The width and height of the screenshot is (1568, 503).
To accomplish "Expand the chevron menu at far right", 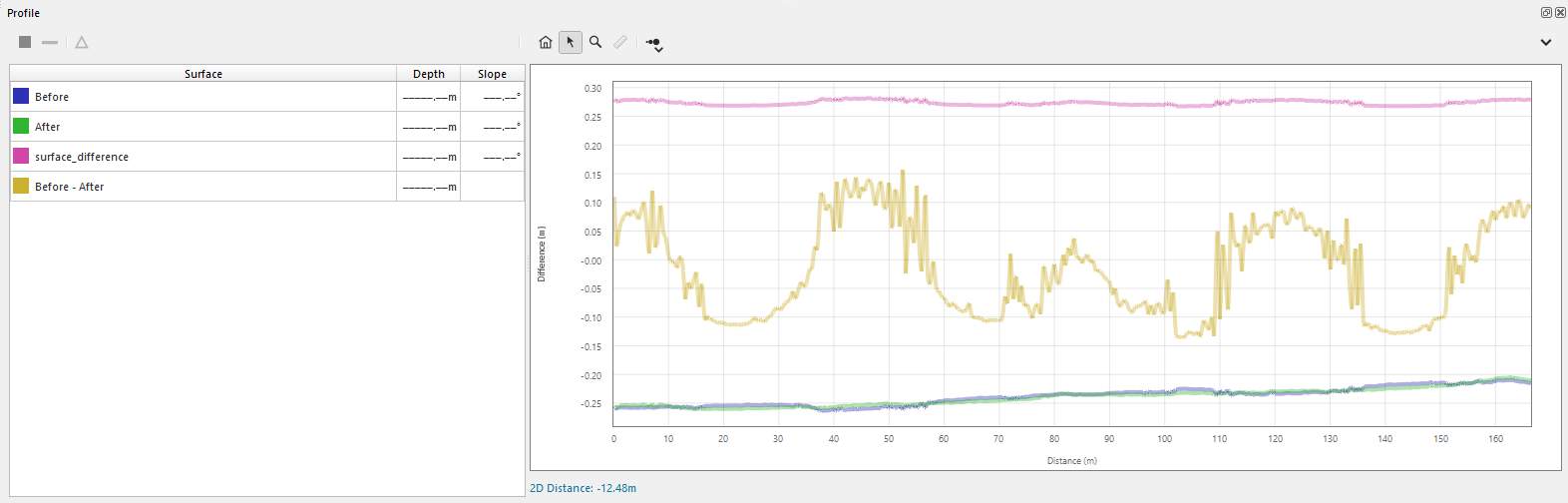I will coord(1545,42).
